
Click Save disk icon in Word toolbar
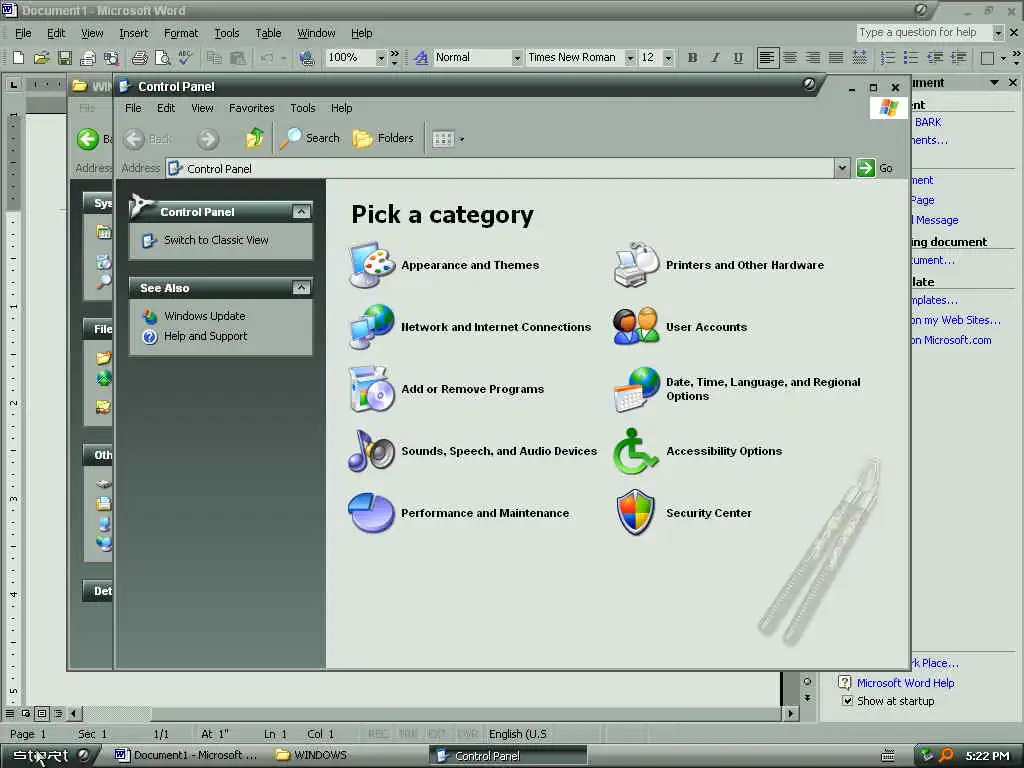(x=65, y=58)
